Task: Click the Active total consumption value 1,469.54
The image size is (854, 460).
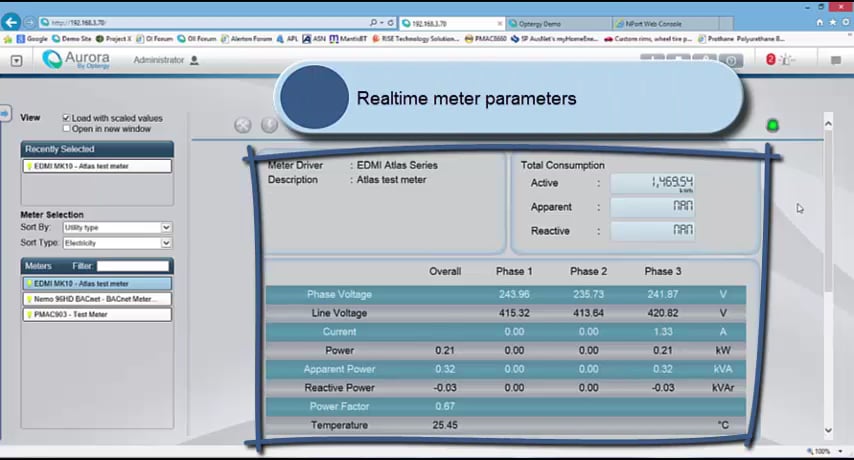Action: pos(652,183)
